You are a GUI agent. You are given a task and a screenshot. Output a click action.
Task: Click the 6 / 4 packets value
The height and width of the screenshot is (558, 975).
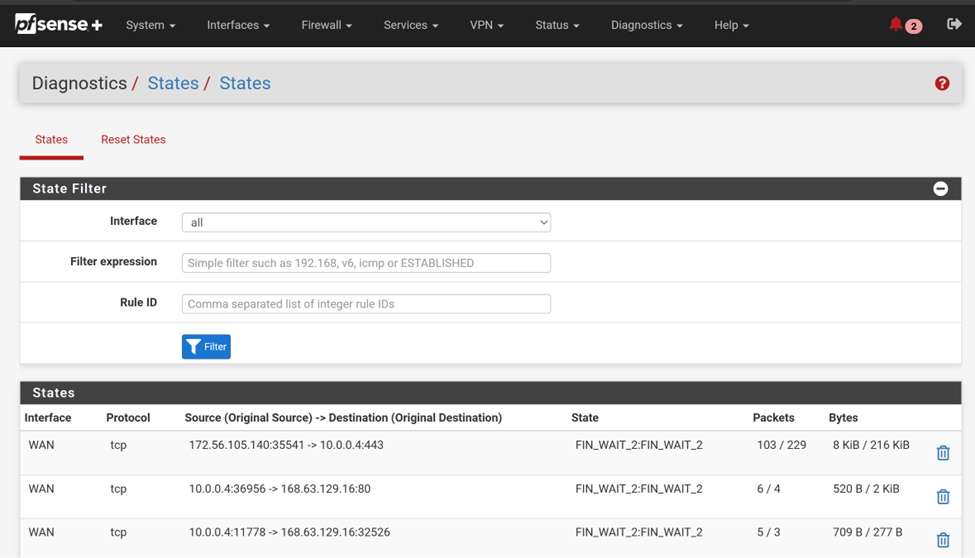point(769,488)
